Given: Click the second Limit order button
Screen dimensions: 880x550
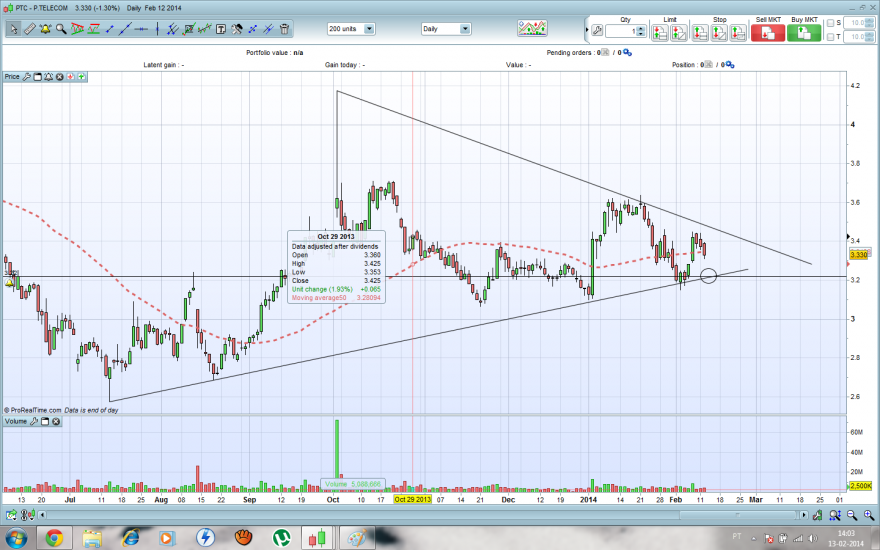Looking at the screenshot, I should tap(679, 33).
